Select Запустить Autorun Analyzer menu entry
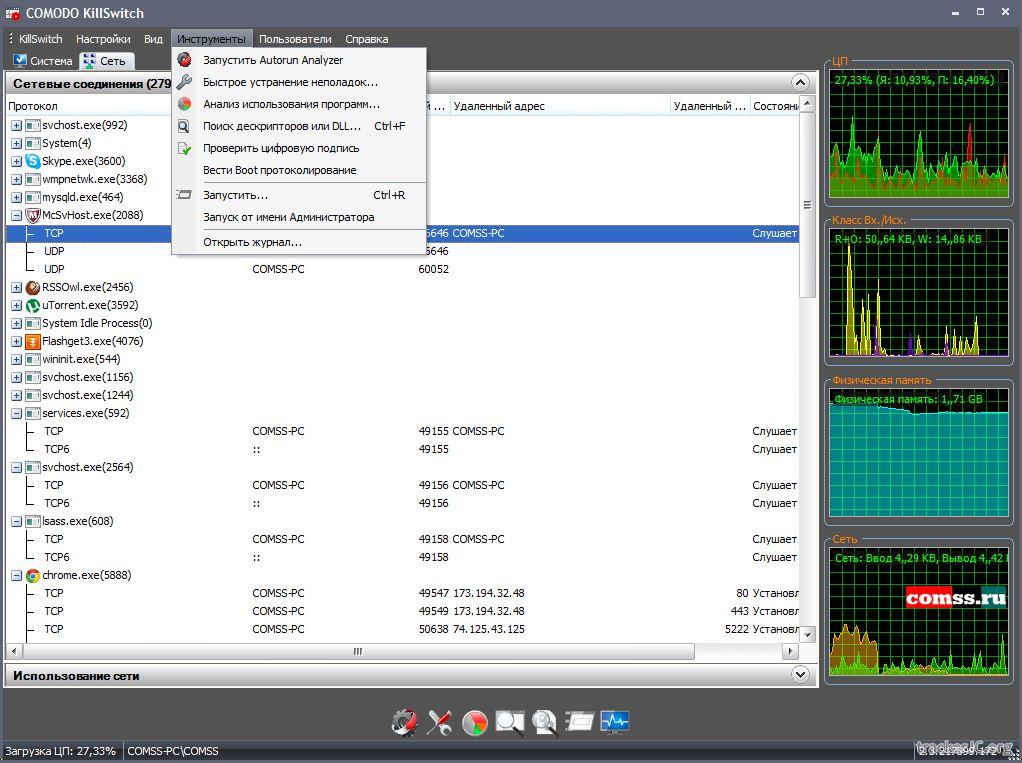The width and height of the screenshot is (1022, 763). point(272,60)
